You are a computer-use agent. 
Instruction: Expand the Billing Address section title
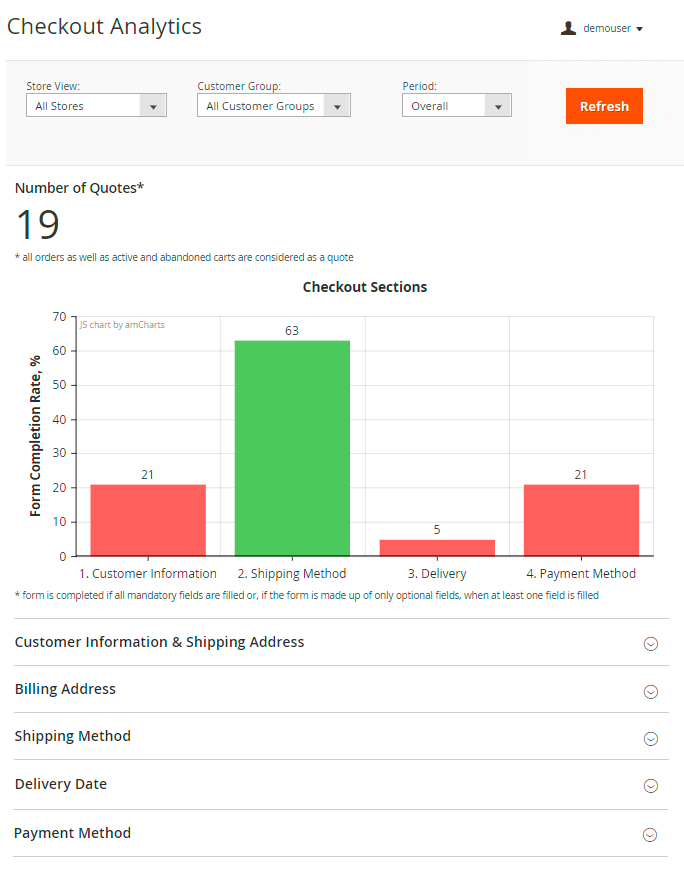tap(65, 689)
